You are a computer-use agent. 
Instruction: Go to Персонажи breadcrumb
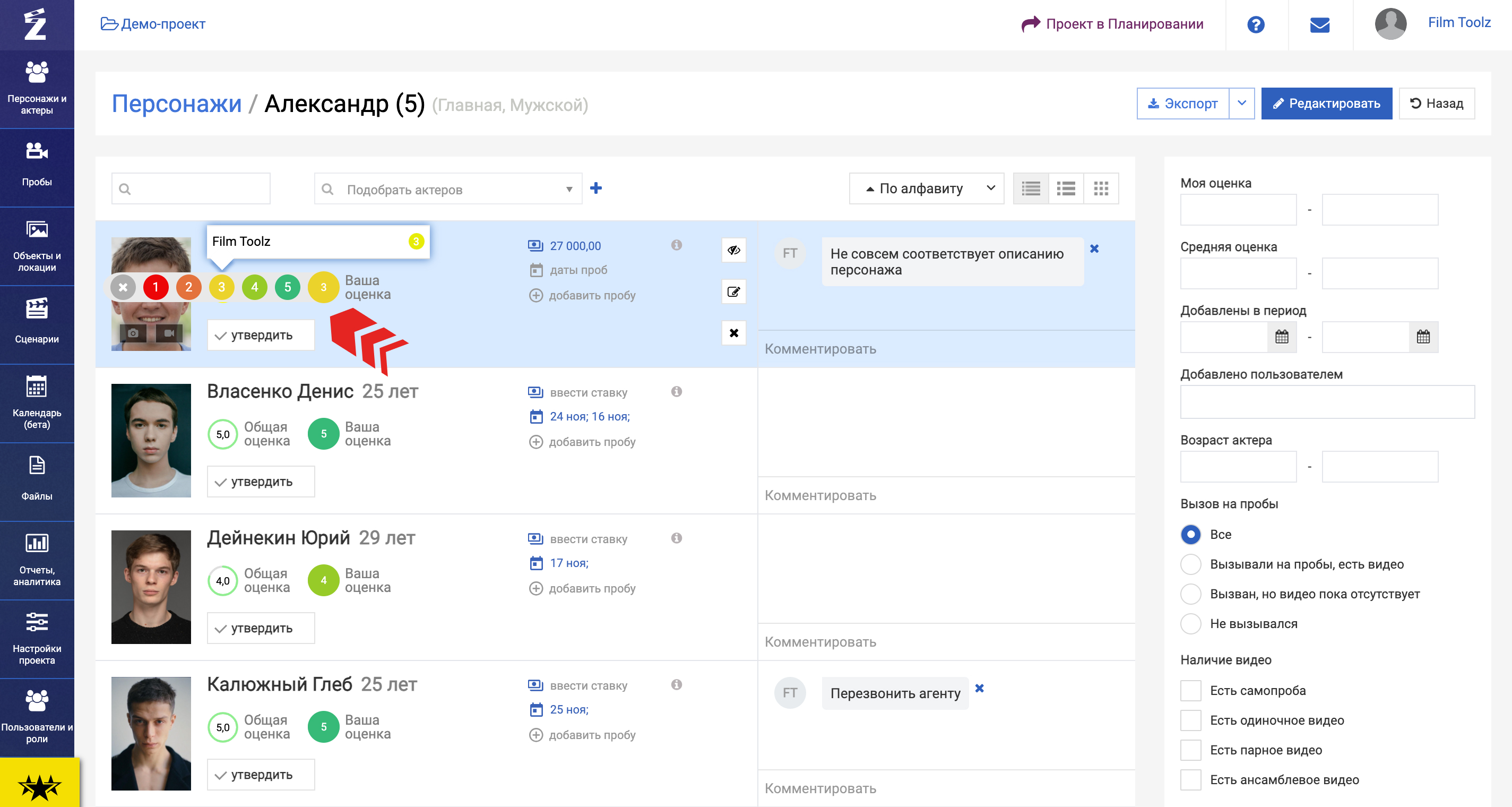tap(177, 104)
